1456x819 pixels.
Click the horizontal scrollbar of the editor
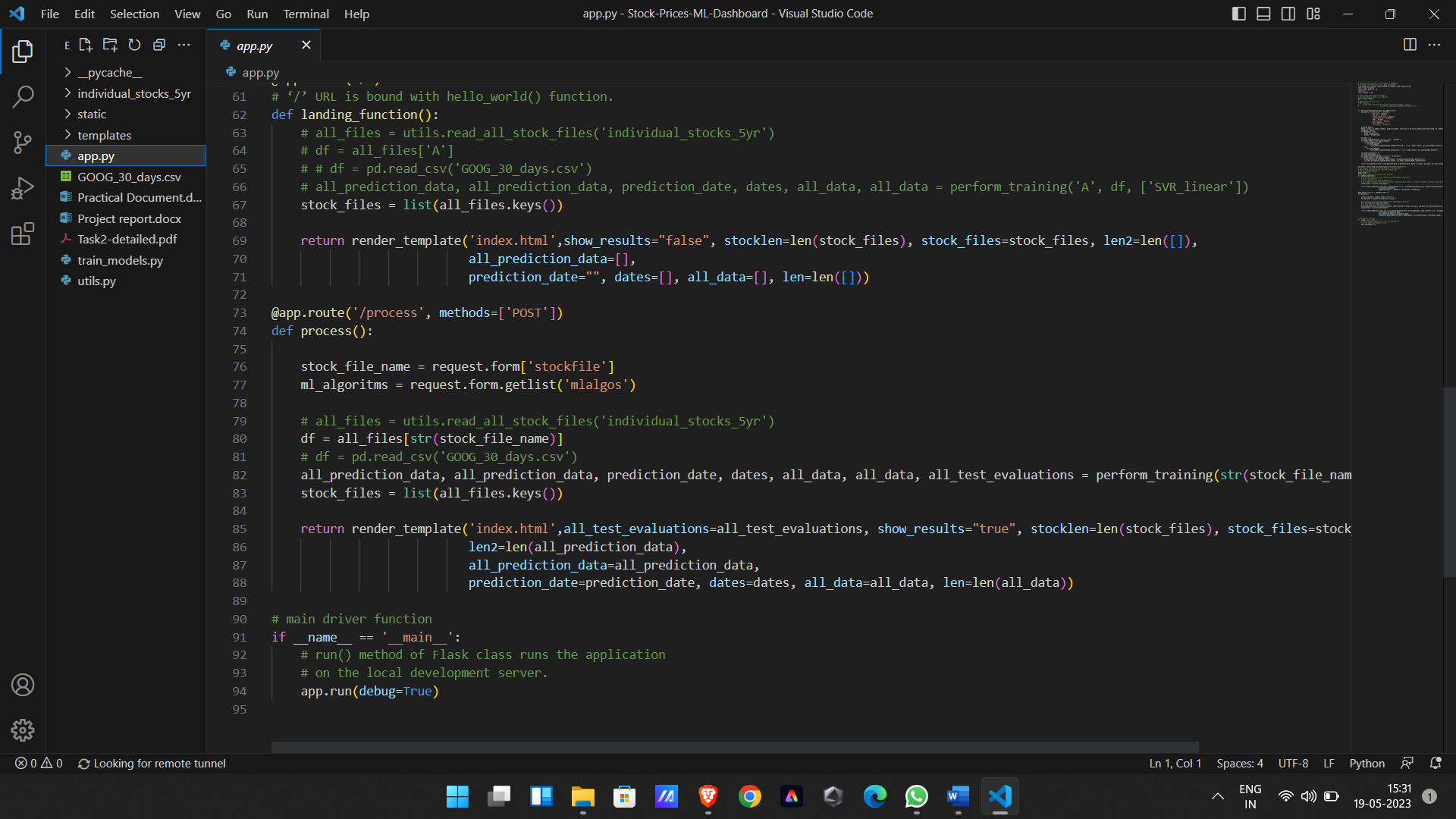coord(734,748)
